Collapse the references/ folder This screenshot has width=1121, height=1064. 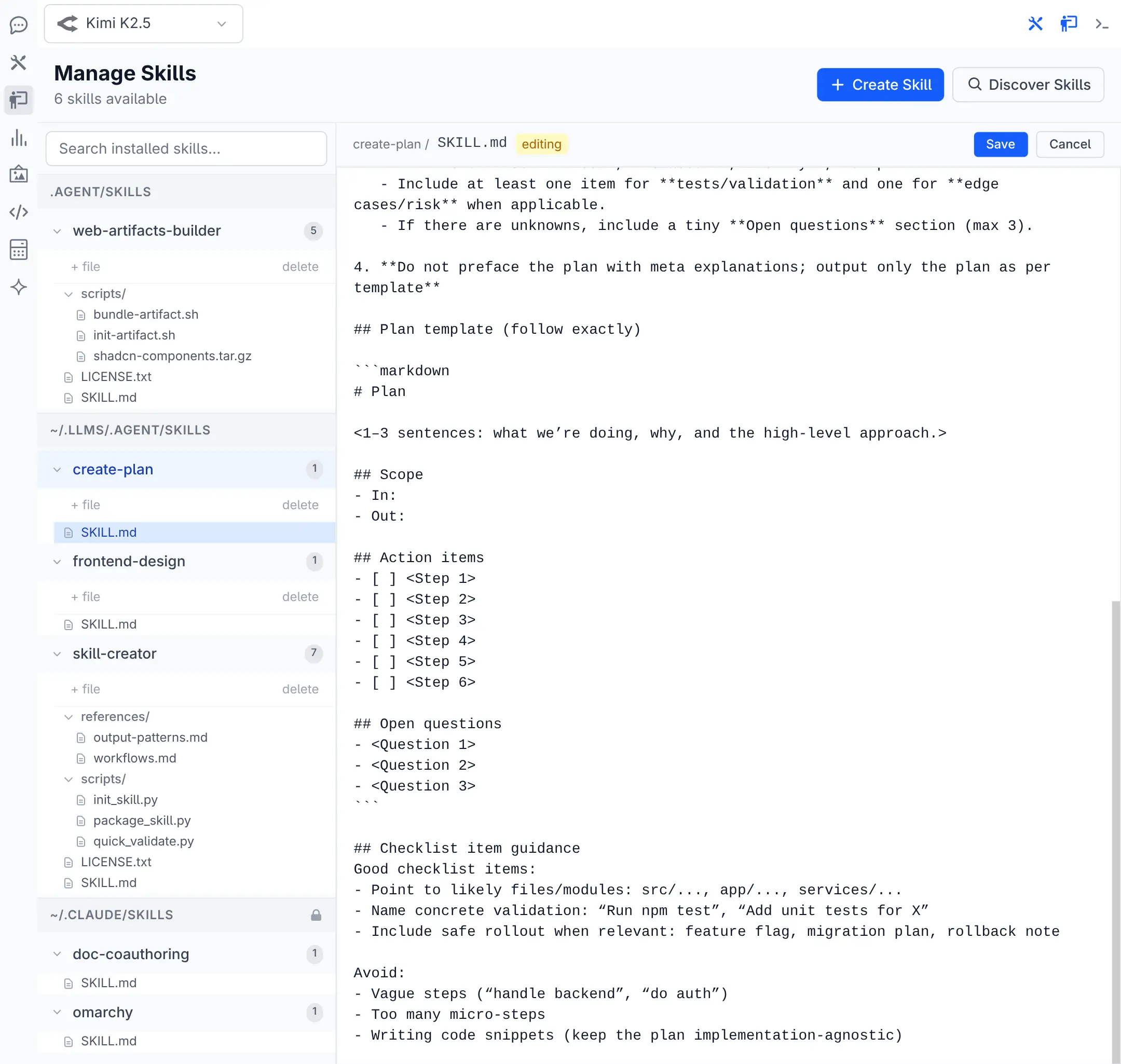69,717
